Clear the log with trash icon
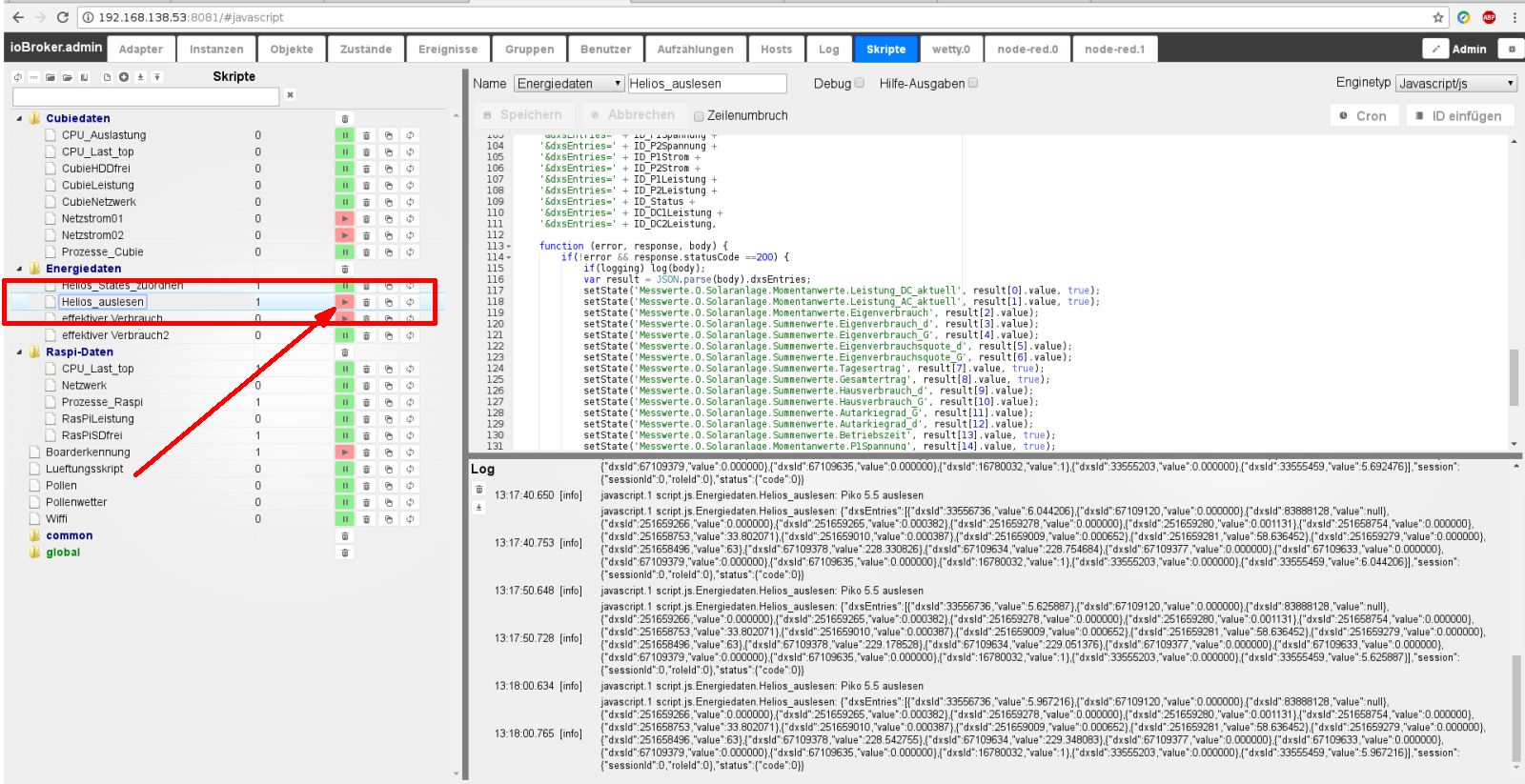This screenshot has height=784, width=1525. tap(479, 490)
